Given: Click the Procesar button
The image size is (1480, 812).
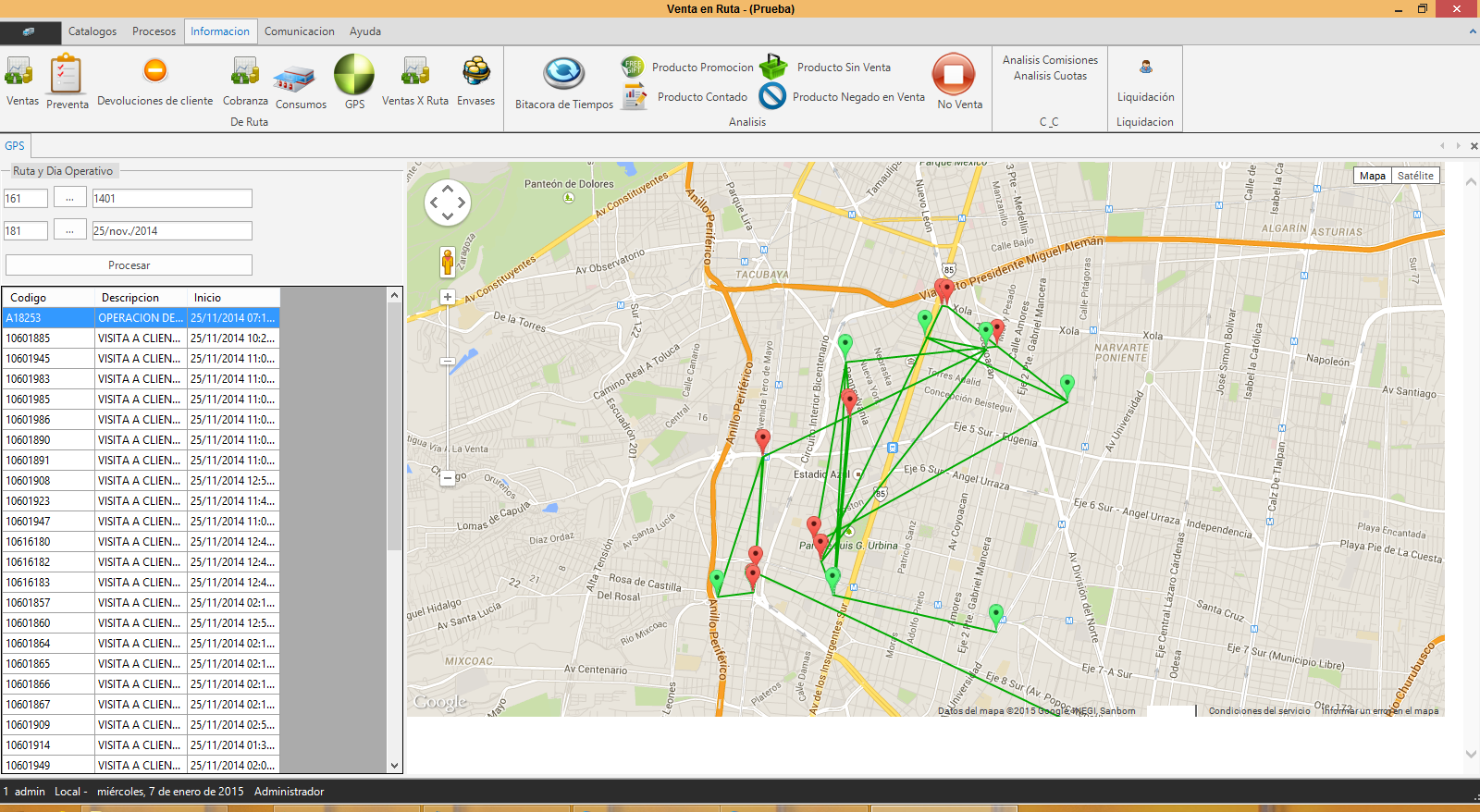Looking at the screenshot, I should 129,265.
